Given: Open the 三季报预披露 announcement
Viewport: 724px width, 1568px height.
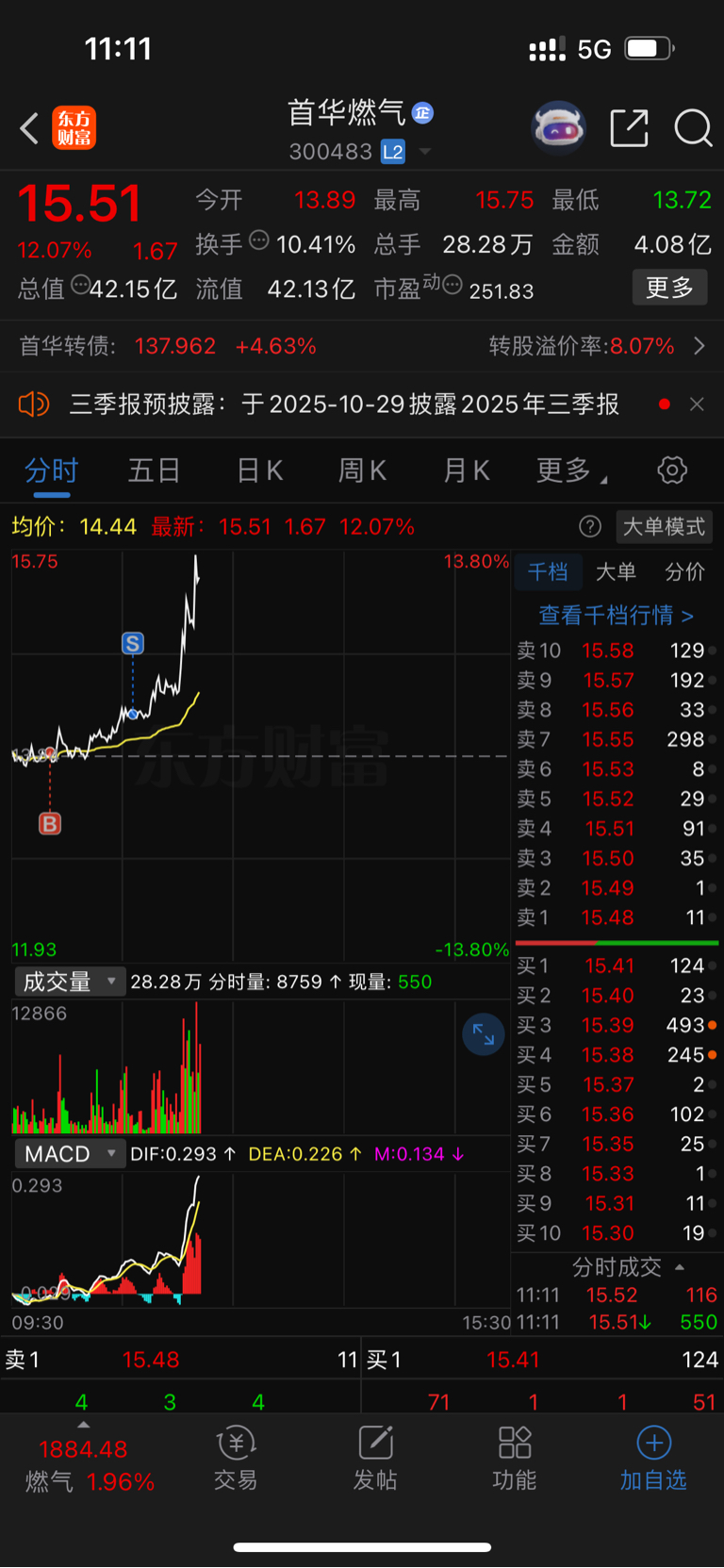Looking at the screenshot, I should pos(344,404).
